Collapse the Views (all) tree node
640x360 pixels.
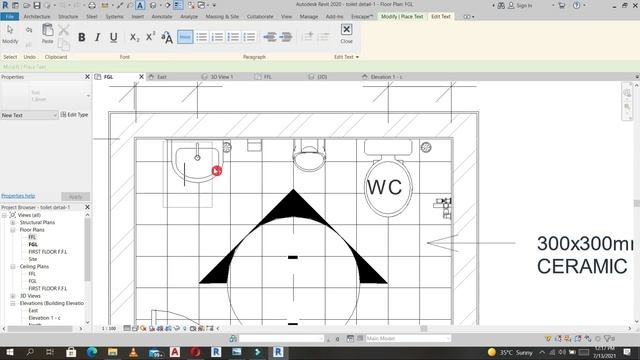pyautogui.click(x=4, y=215)
